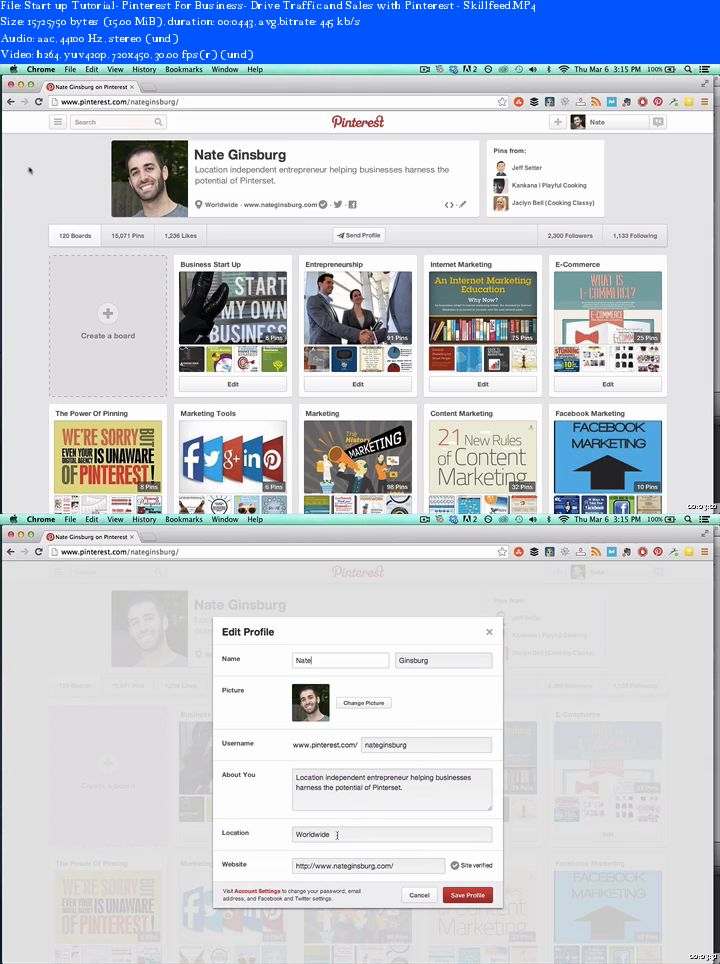
Task: Click the red Pinterest extension icon in Edit Profile window's toolbar
Action: point(658,552)
